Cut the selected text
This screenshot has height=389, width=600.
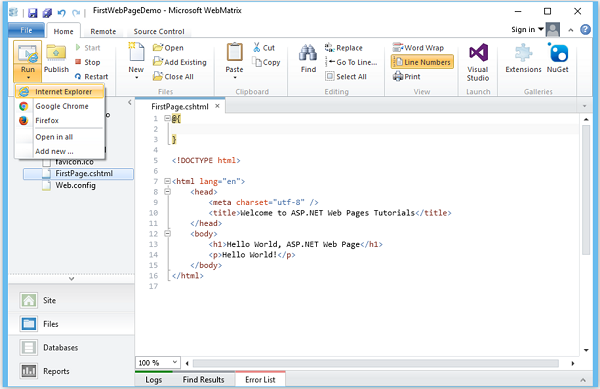coord(264,47)
